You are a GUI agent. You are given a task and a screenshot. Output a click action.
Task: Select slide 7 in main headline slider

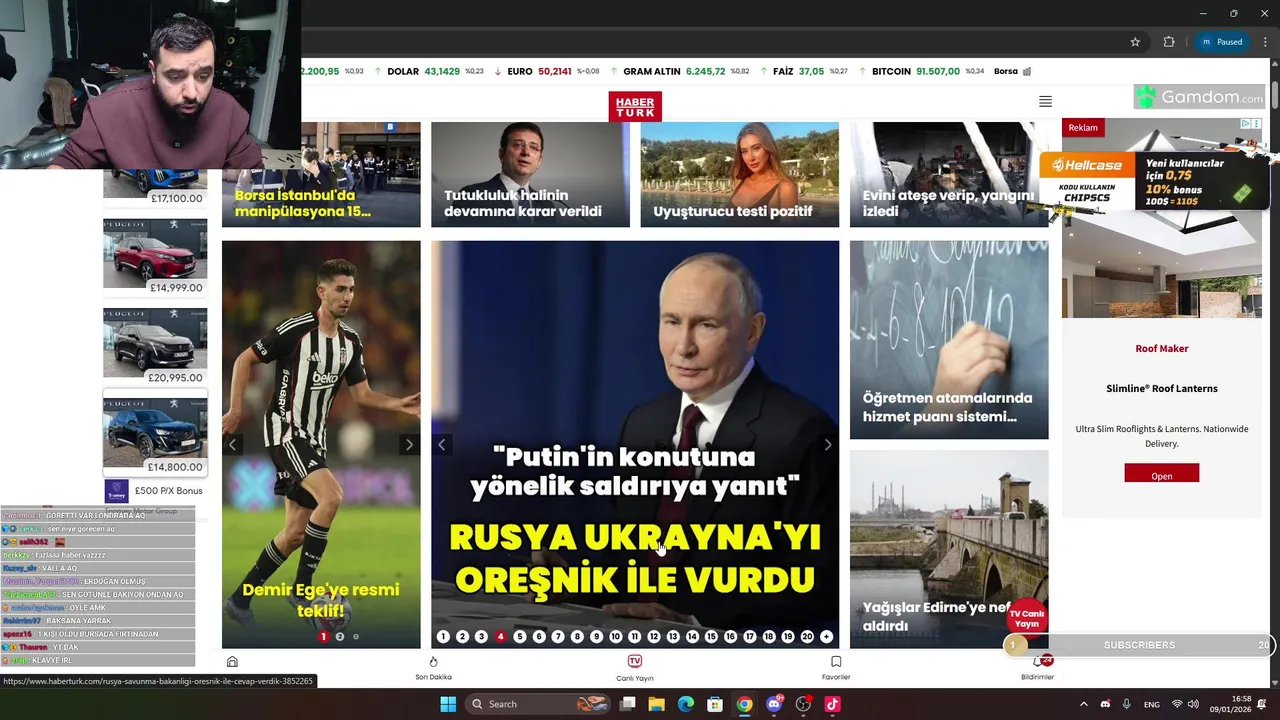click(x=558, y=636)
